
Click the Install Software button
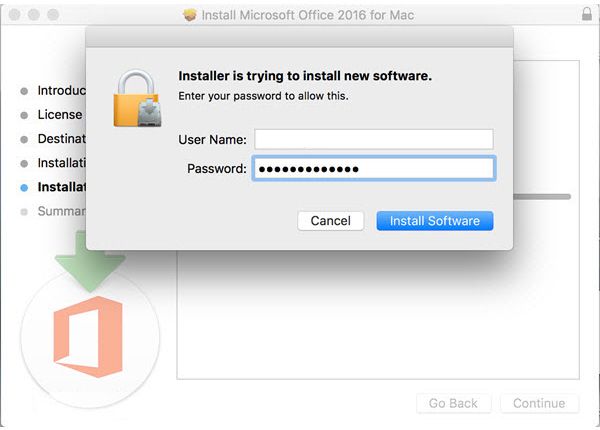pos(435,221)
